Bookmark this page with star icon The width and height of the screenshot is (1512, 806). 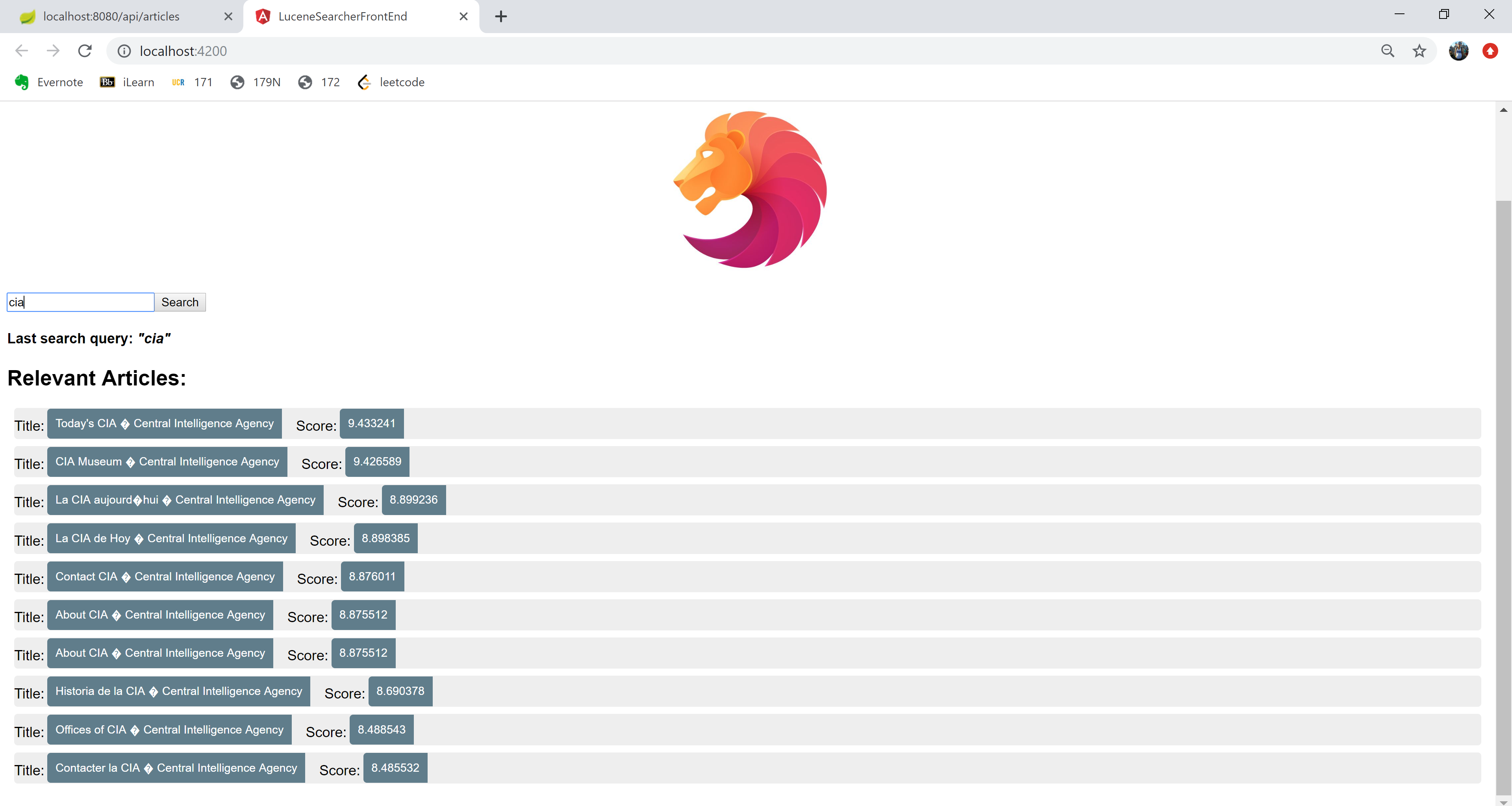pos(1419,51)
